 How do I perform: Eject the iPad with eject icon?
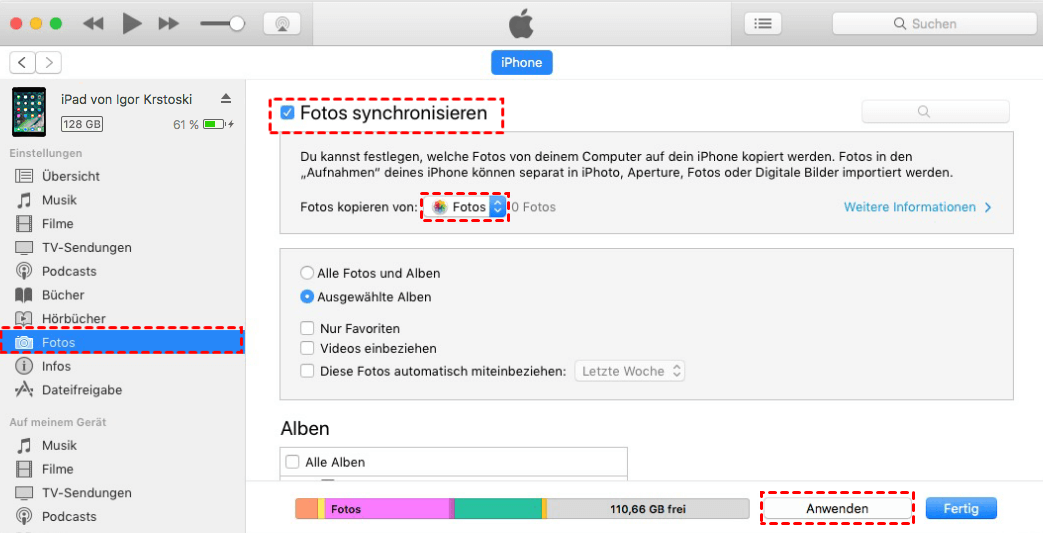(x=226, y=99)
